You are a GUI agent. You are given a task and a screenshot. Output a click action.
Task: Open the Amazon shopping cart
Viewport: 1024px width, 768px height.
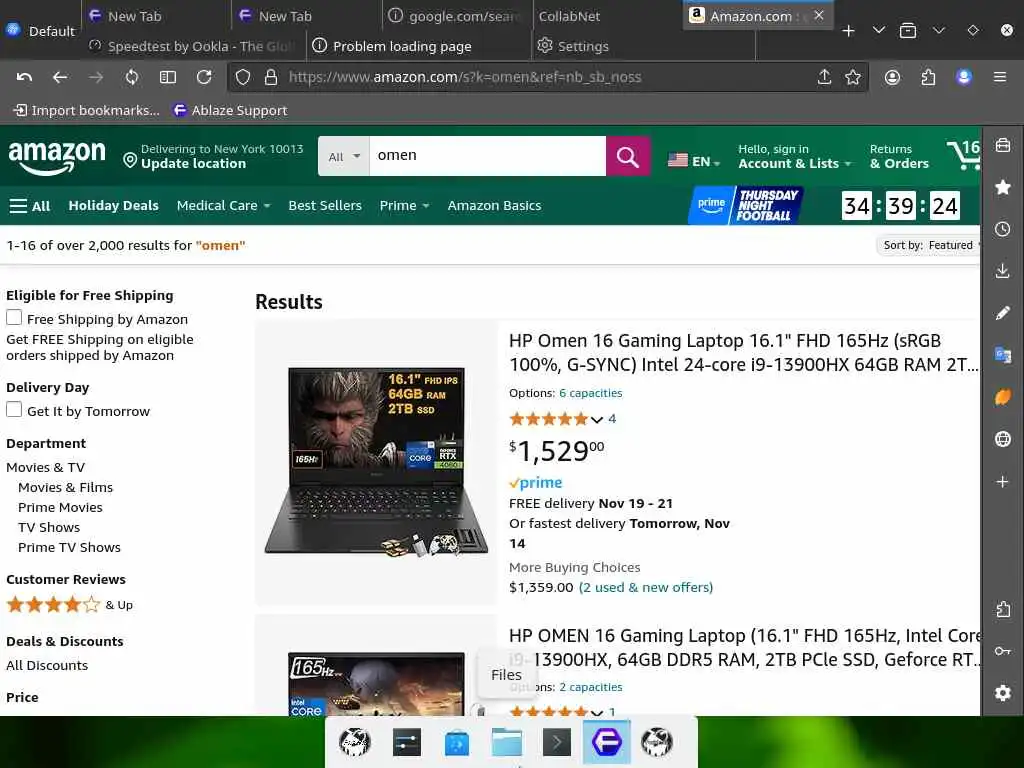[963, 155]
